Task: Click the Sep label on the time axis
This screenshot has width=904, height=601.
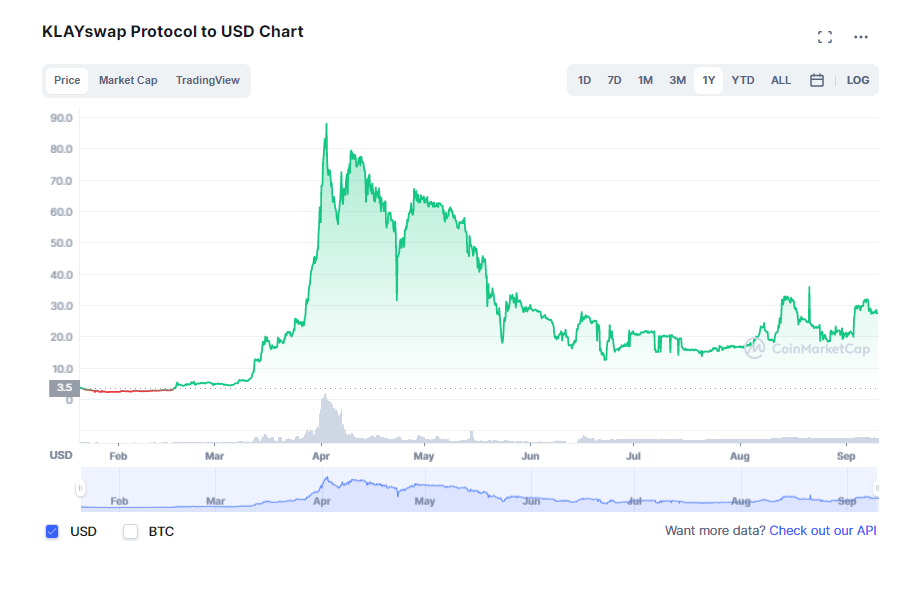Action: [846, 456]
